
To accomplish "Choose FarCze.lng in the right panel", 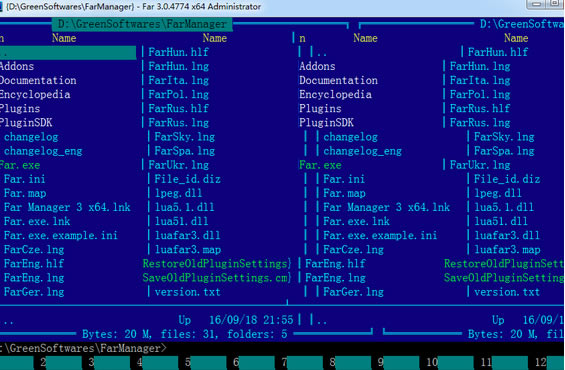I will (x=353, y=250).
